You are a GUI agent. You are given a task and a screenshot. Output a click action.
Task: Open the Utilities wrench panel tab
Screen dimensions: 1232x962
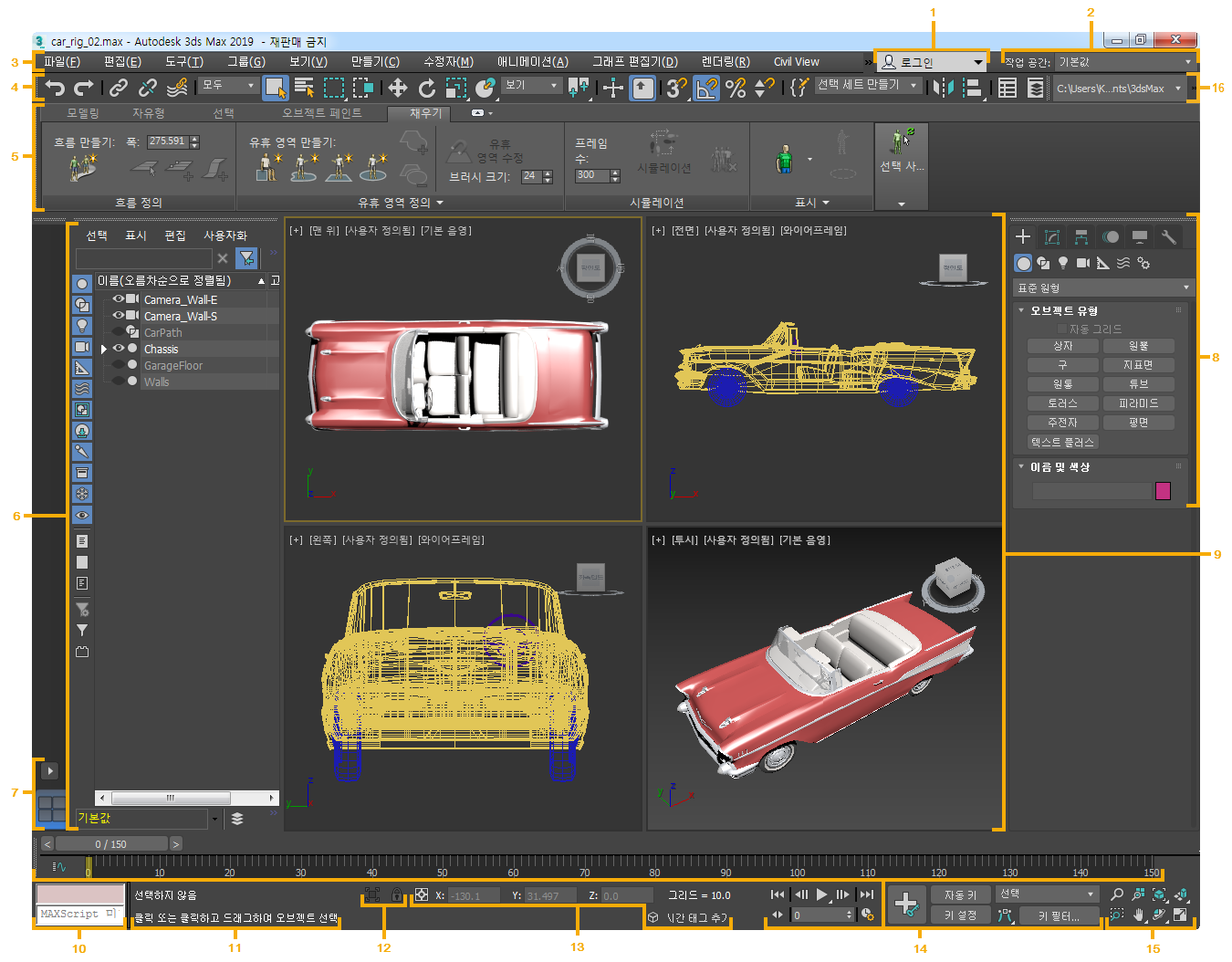click(x=1168, y=237)
